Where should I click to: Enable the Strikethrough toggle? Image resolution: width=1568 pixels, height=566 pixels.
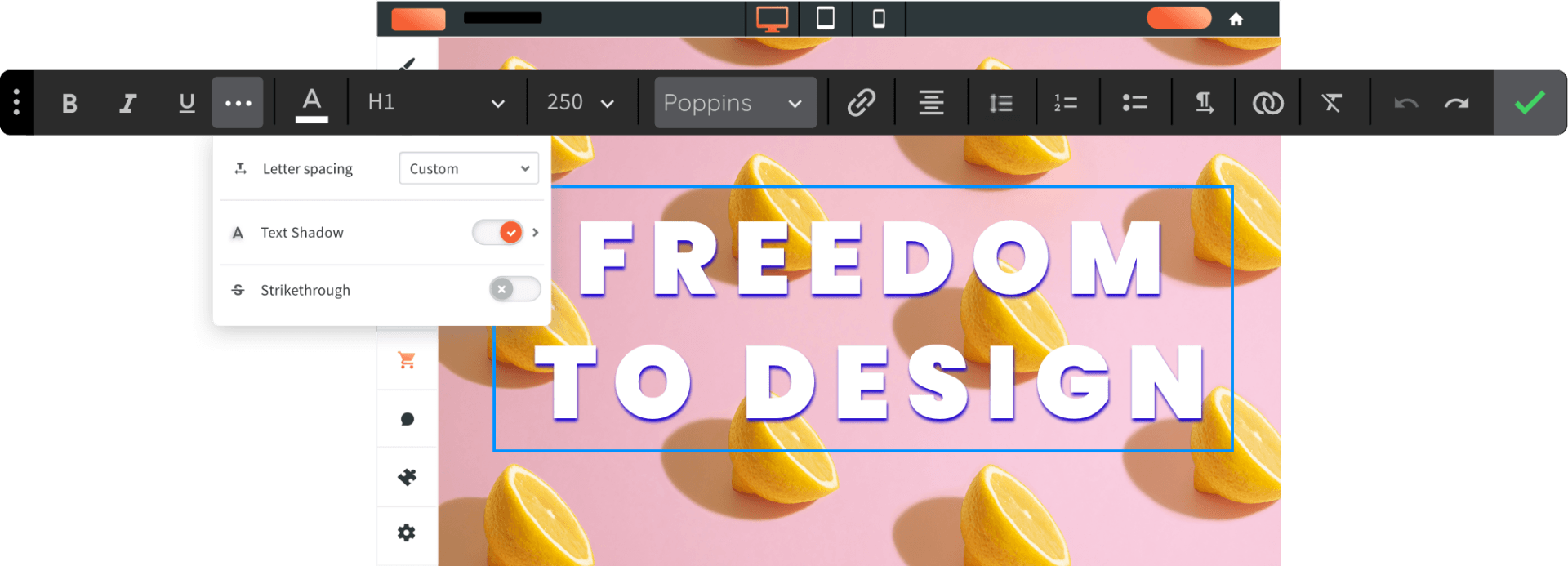tap(514, 289)
